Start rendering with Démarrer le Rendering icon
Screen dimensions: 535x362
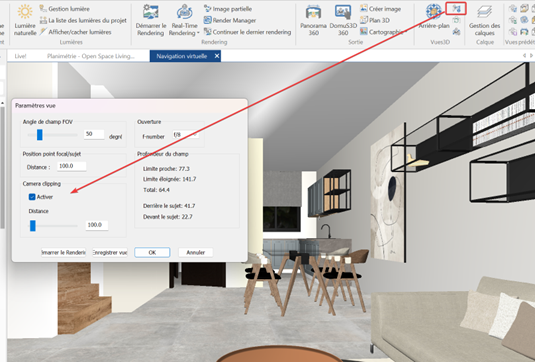(150, 12)
